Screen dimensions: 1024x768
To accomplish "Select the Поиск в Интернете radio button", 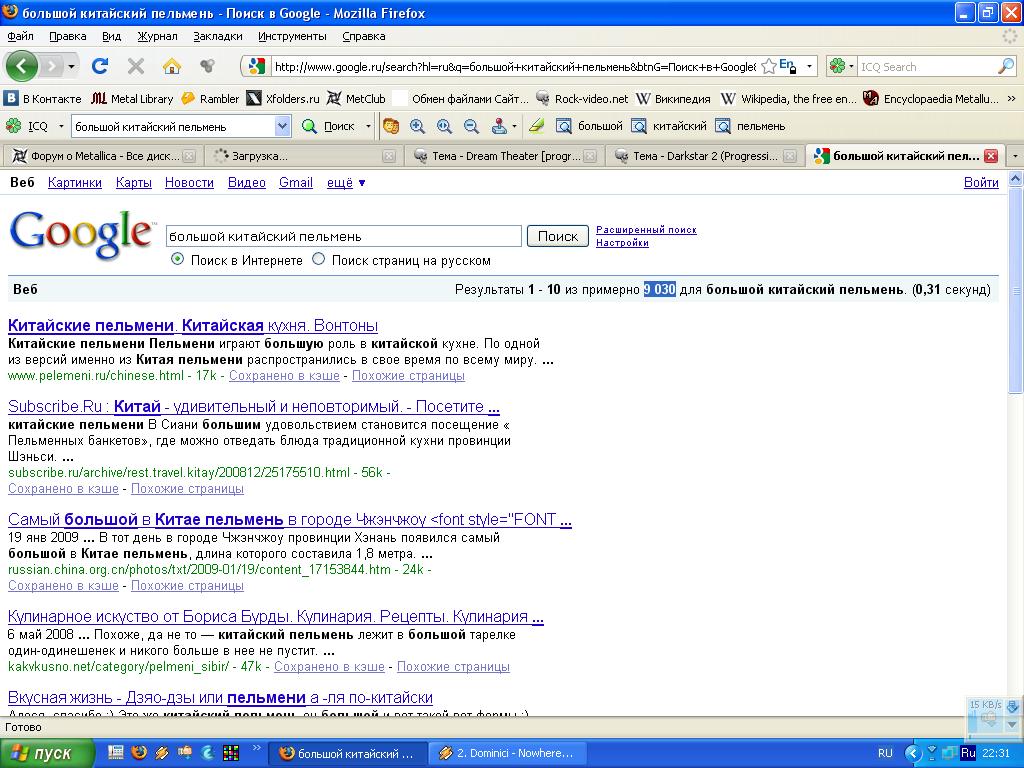I will (x=178, y=260).
